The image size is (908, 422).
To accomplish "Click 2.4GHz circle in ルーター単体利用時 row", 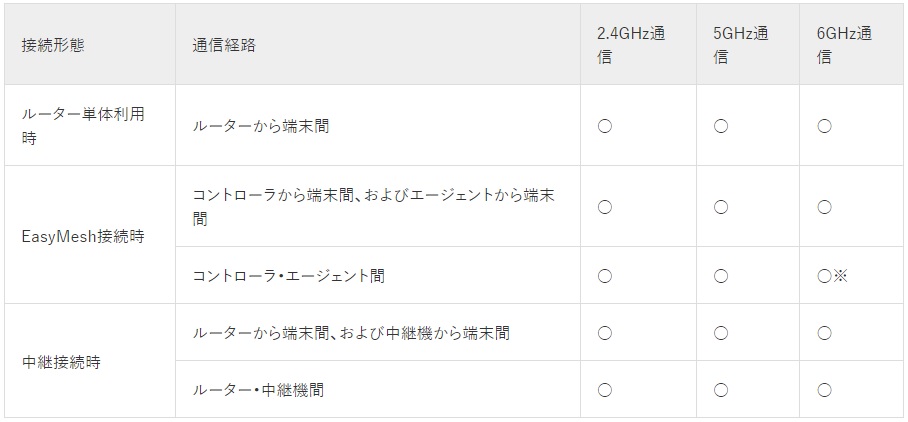I will (x=605, y=126).
